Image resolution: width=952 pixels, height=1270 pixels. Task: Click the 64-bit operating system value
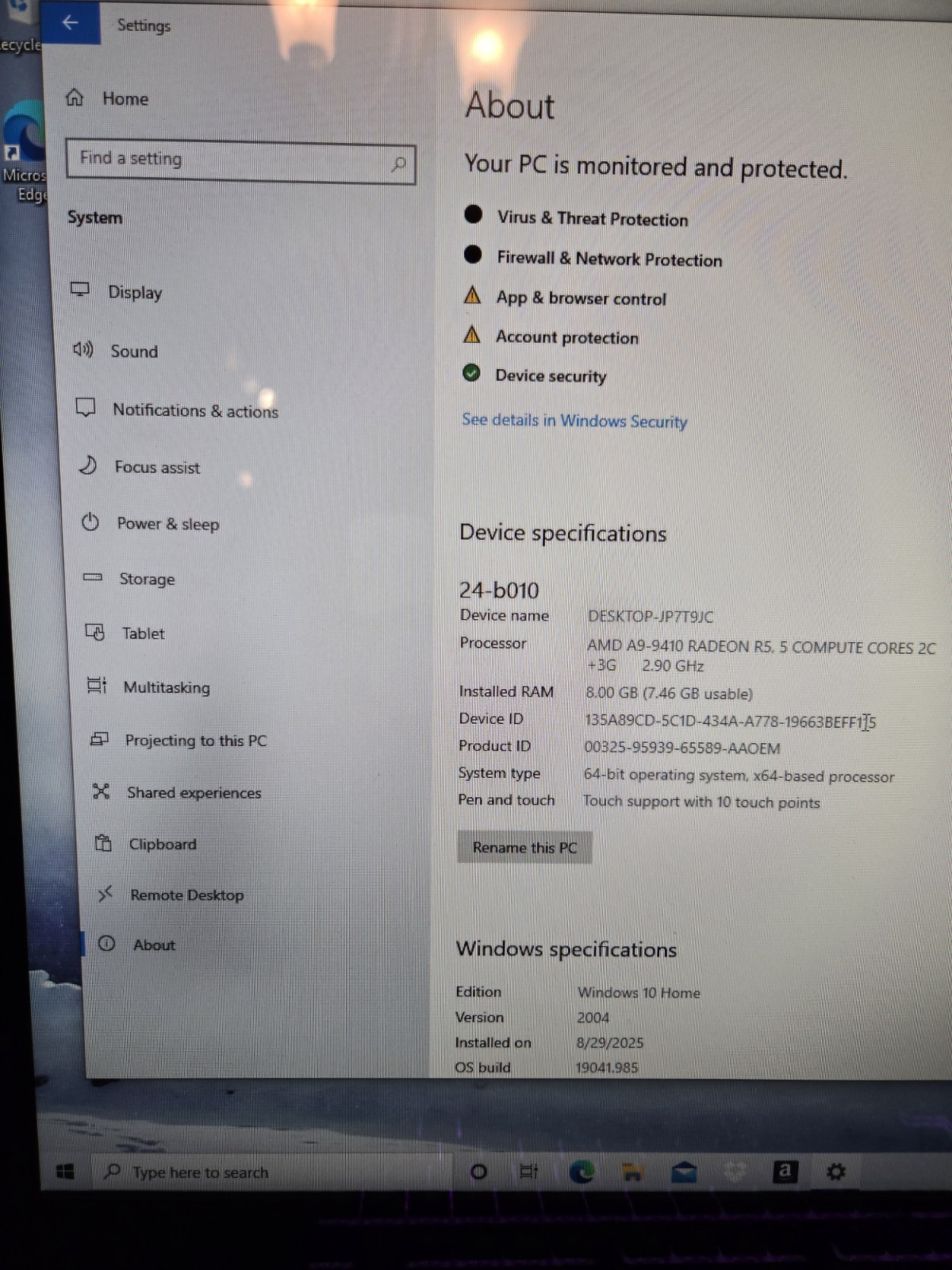coord(739,775)
